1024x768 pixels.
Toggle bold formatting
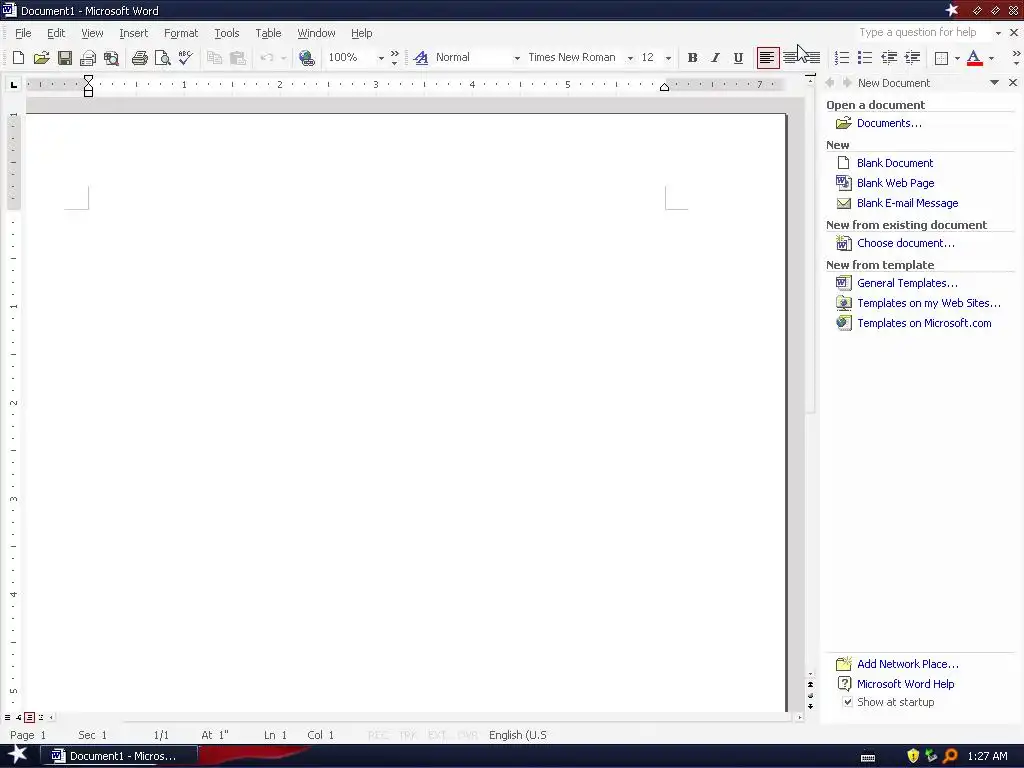coord(692,57)
